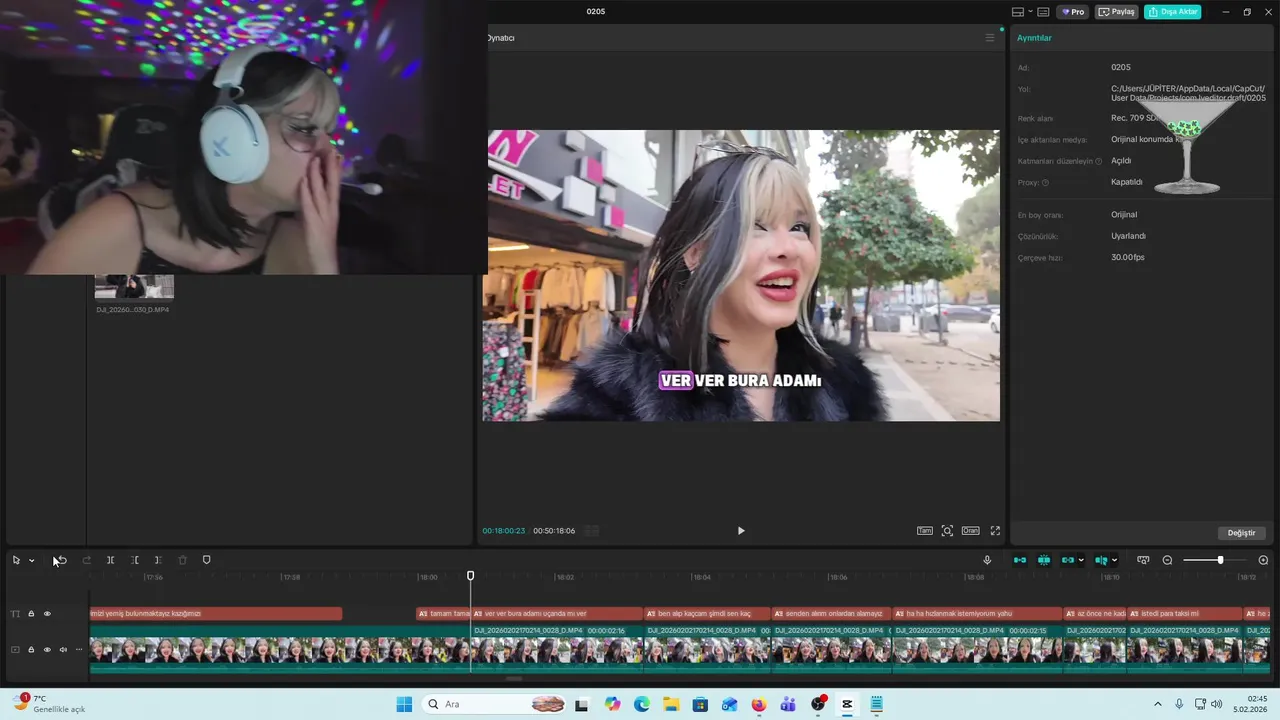Select subtitle clip 'senden alırım onlardan alamayız'

click(831, 614)
